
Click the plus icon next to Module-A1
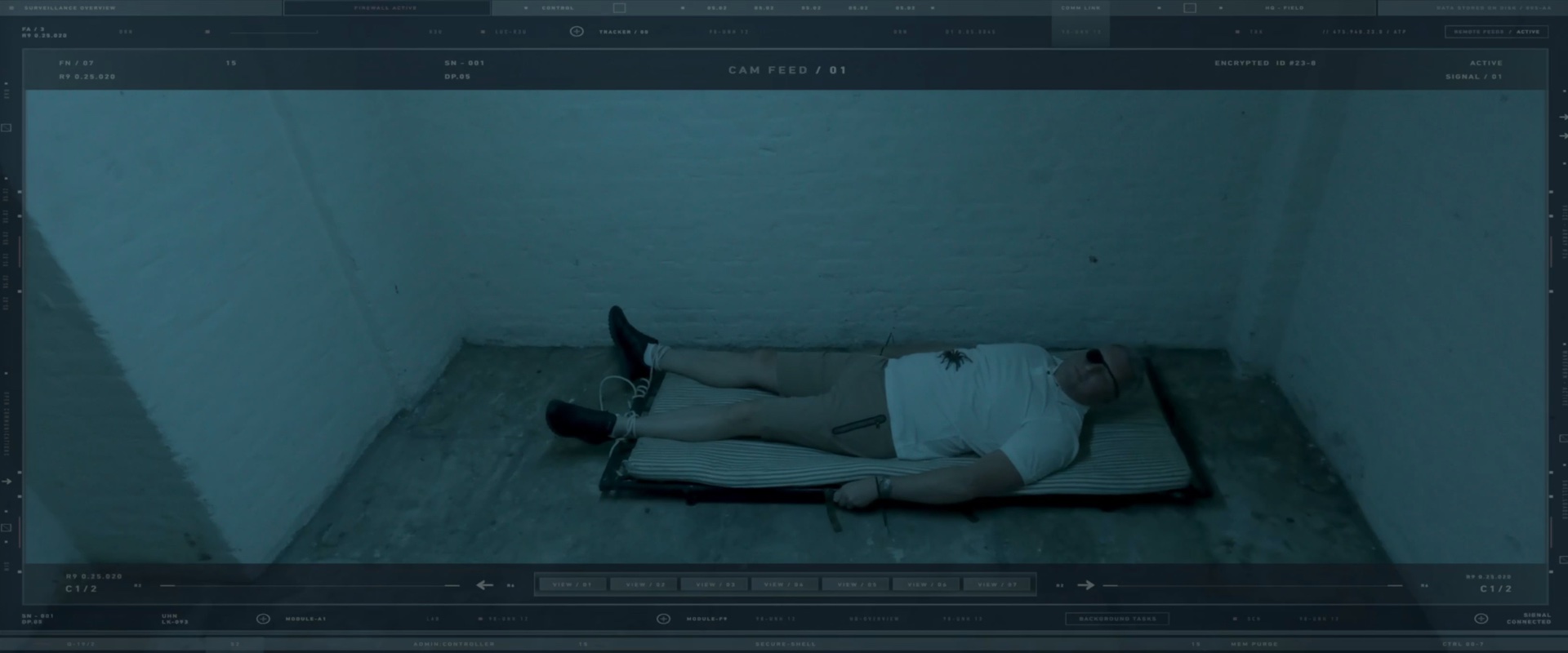[263, 619]
